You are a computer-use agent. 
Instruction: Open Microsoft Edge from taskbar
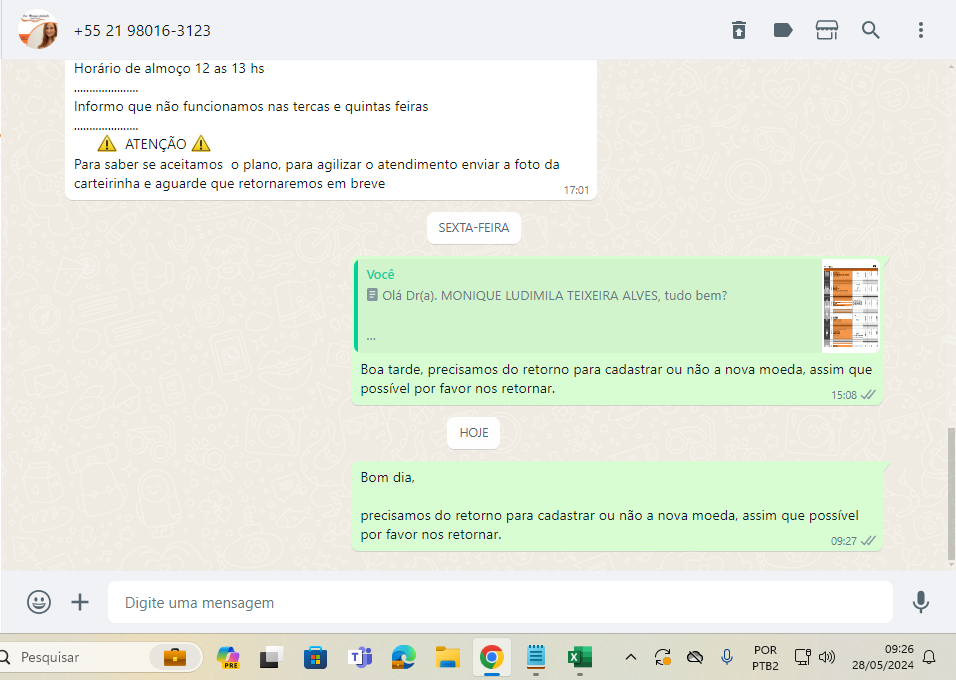point(404,657)
